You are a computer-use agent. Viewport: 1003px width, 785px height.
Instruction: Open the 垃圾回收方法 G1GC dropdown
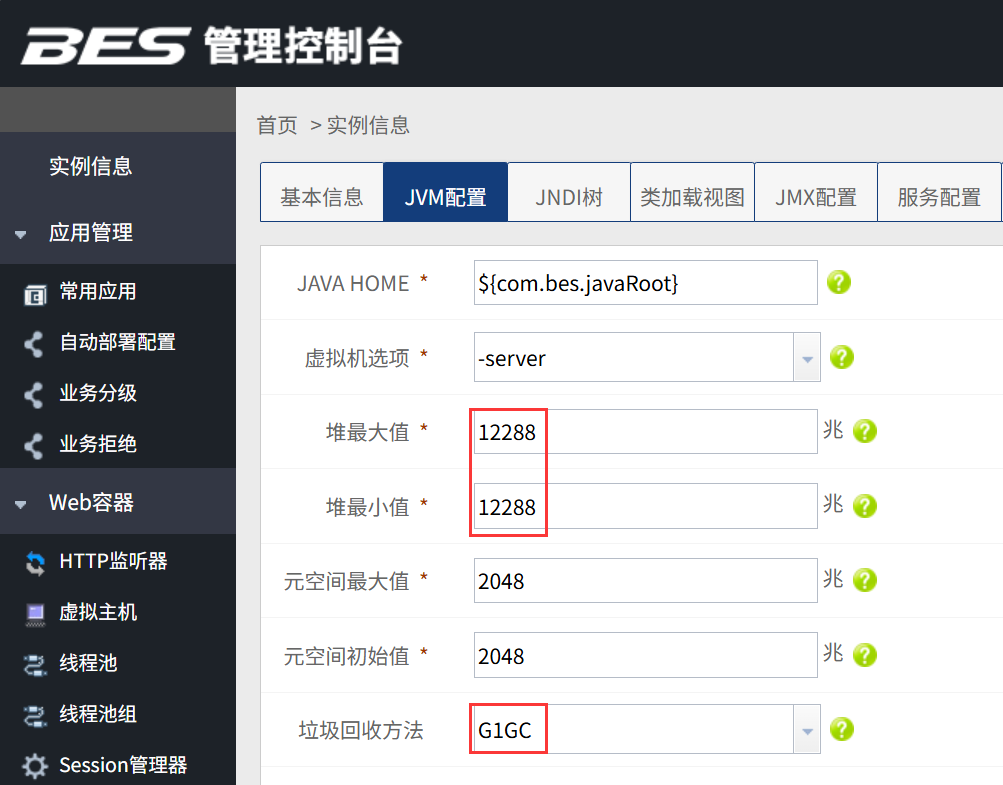point(807,730)
